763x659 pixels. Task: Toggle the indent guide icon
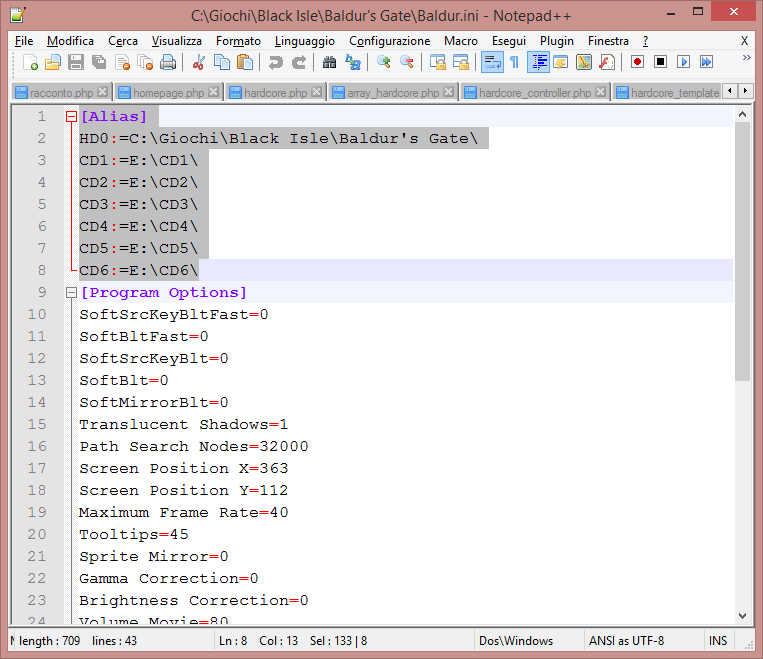538,62
